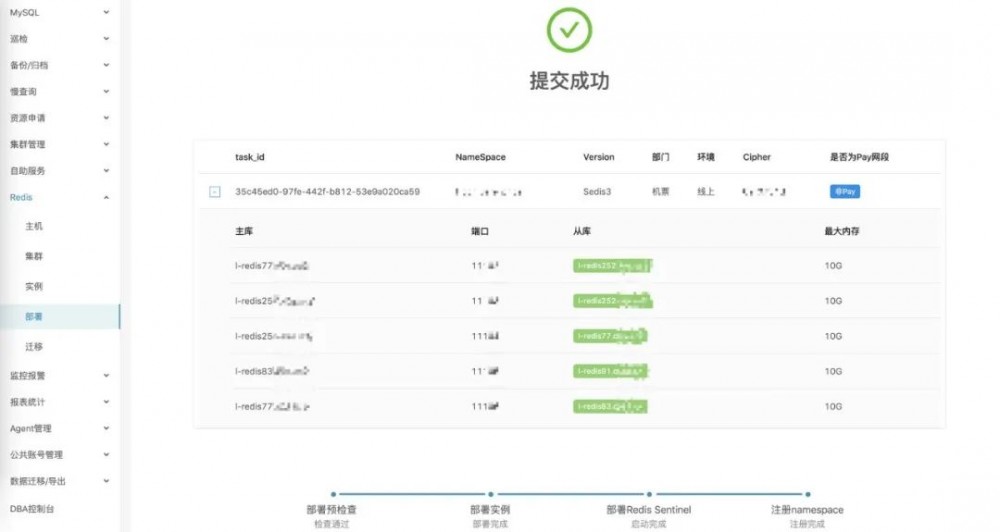Expand the 巡检 sidebar section chevron
This screenshot has width=1000, height=532.
[x=107, y=38]
